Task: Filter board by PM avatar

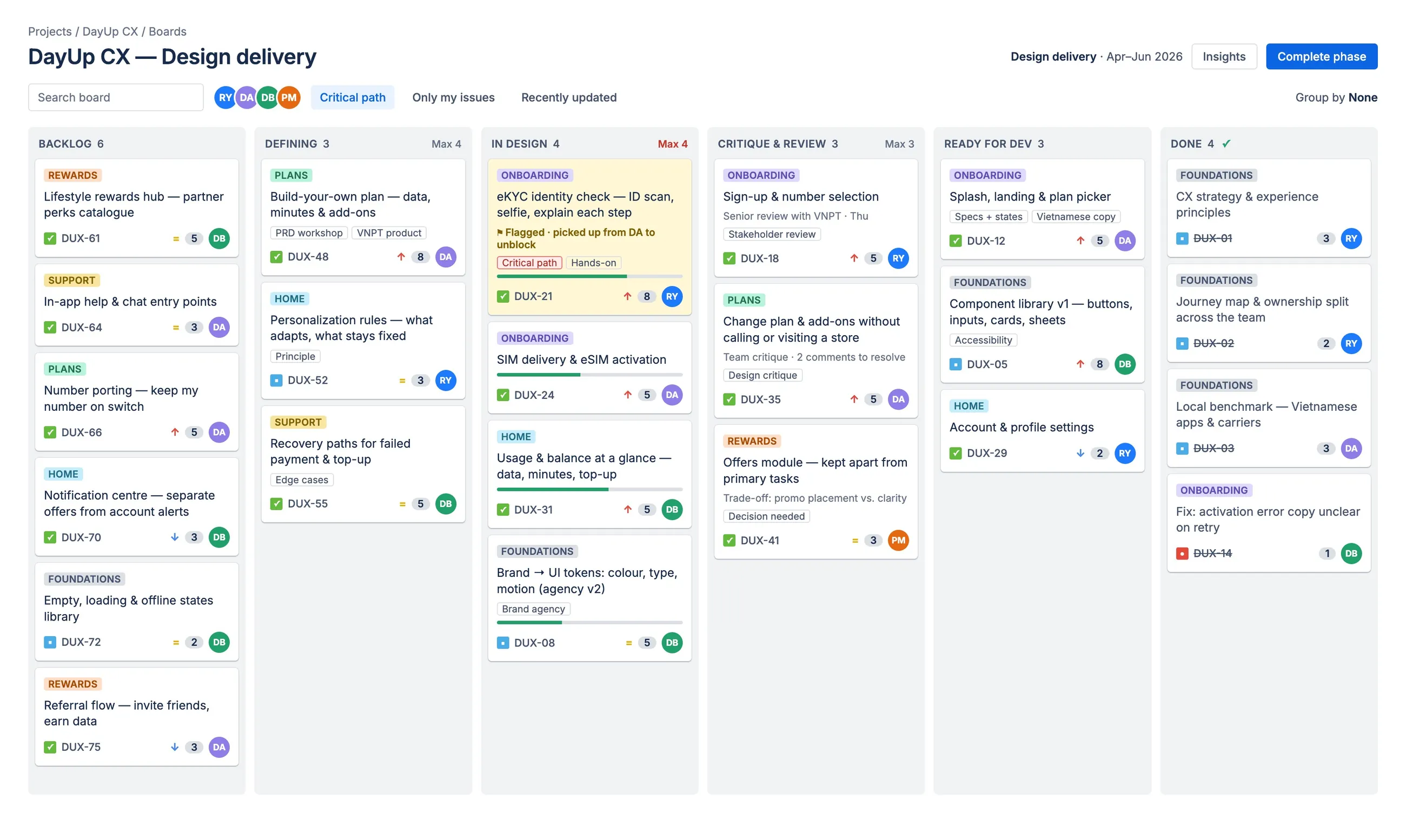Action: pyautogui.click(x=289, y=97)
